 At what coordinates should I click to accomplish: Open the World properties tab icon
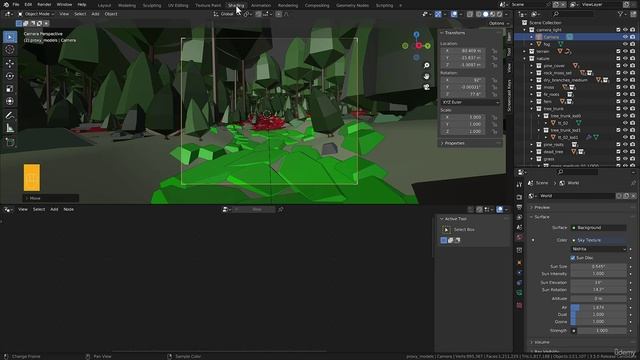point(519,238)
